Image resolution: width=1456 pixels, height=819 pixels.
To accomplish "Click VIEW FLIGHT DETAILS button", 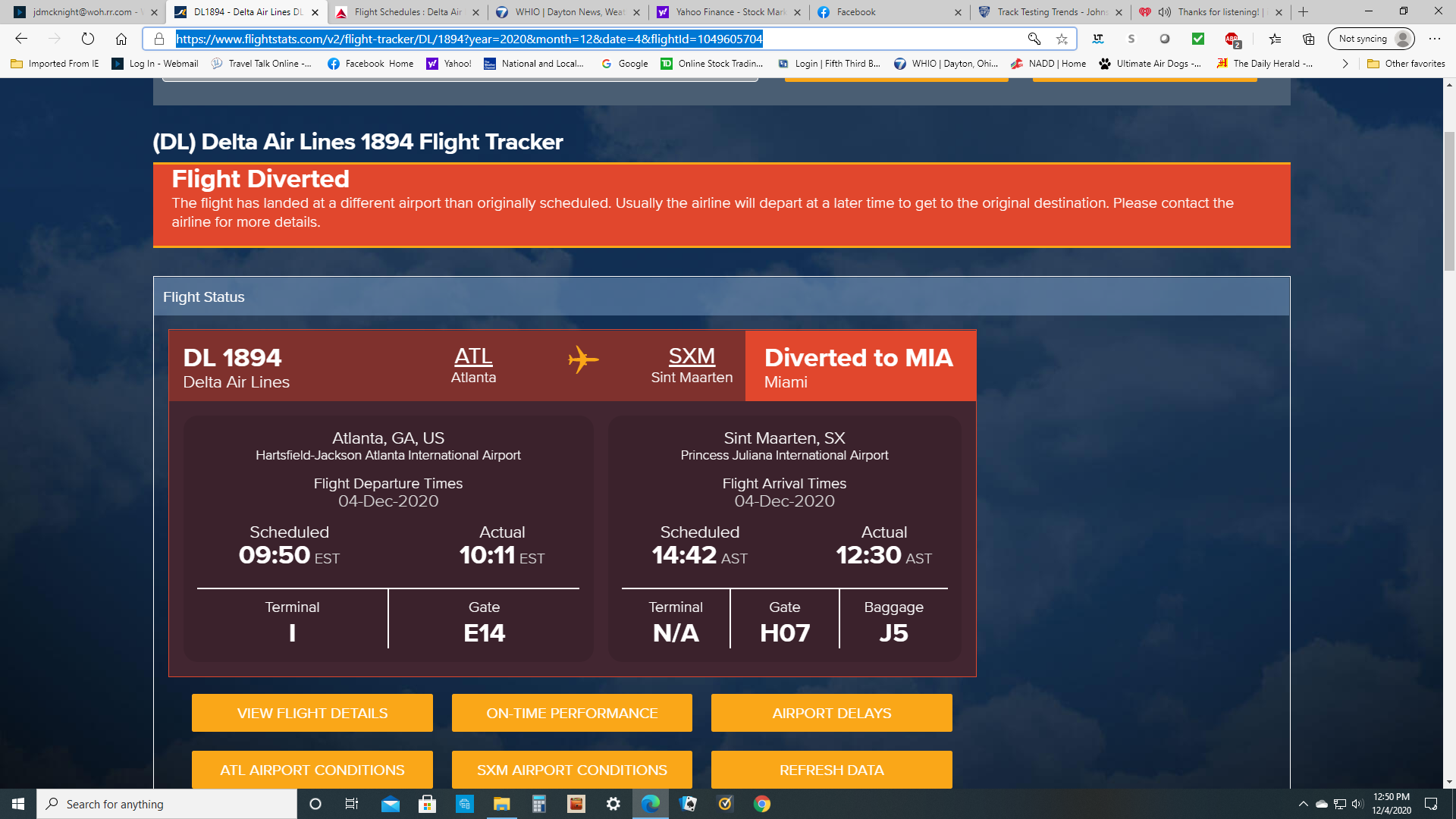I will point(312,713).
